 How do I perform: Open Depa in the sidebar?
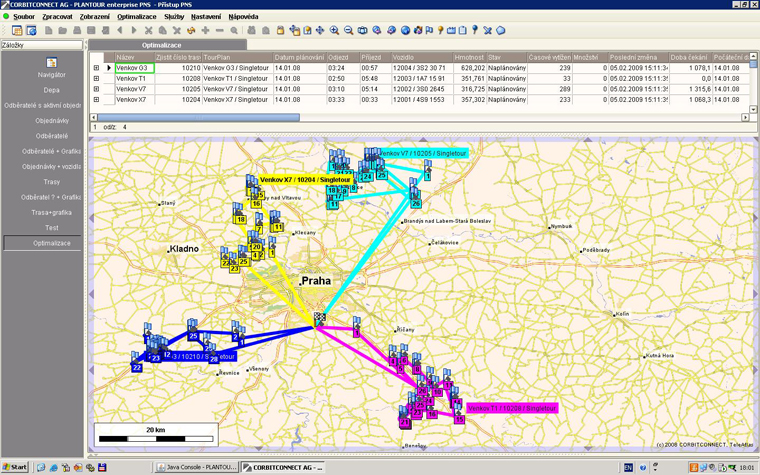click(x=51, y=90)
